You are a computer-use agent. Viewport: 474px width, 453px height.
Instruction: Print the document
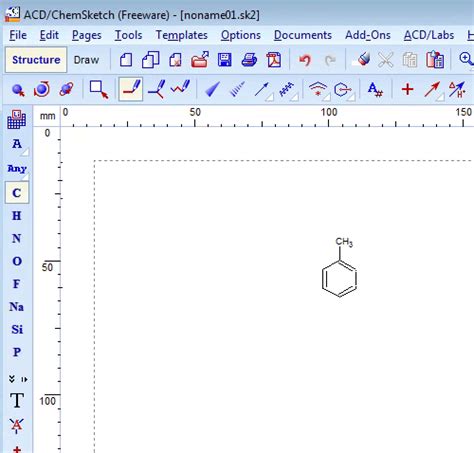249,60
